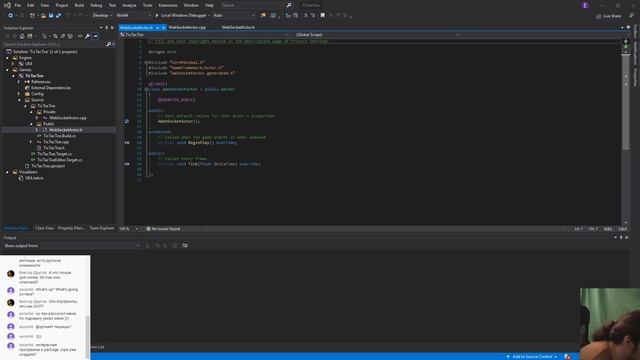Image resolution: width=640 pixels, height=360 pixels.
Task: Click the Home icon in Solution Explorer
Action: click(x=22, y=36)
